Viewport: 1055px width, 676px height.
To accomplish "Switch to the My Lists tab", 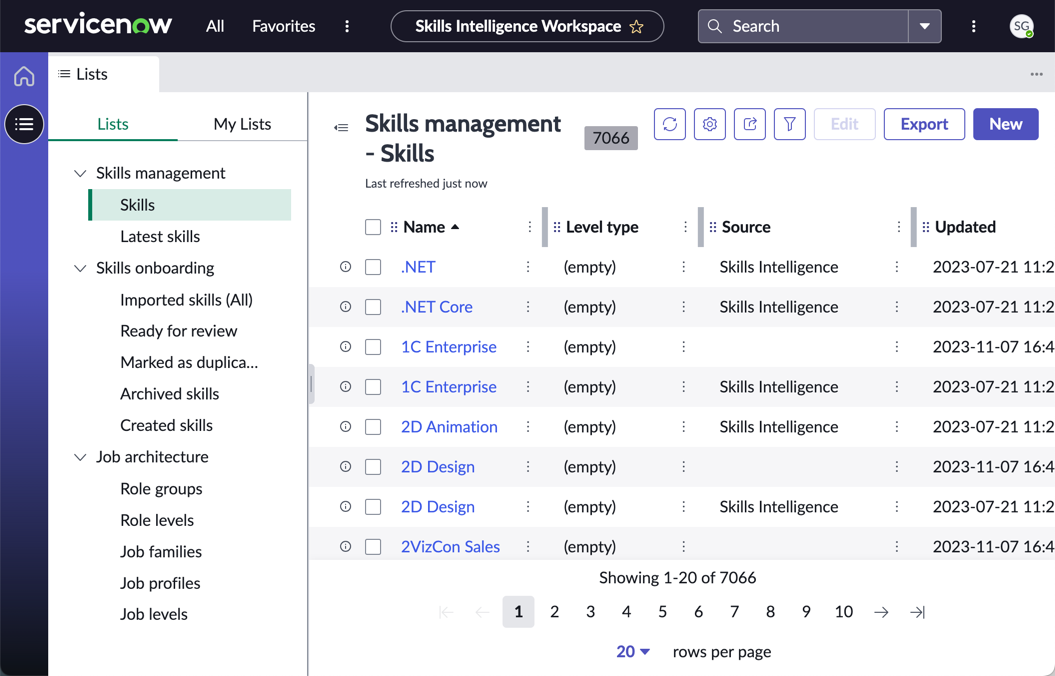I will click(x=242, y=124).
